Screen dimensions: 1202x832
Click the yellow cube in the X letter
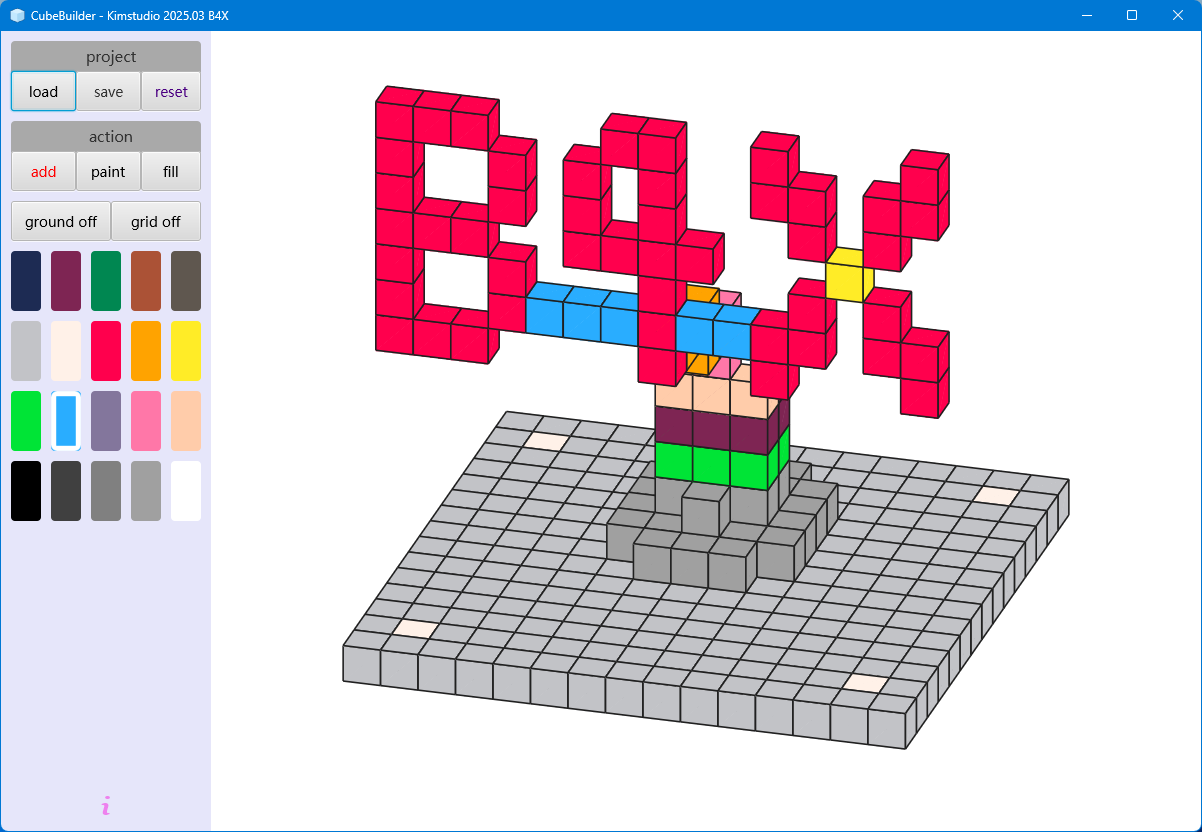coord(849,275)
